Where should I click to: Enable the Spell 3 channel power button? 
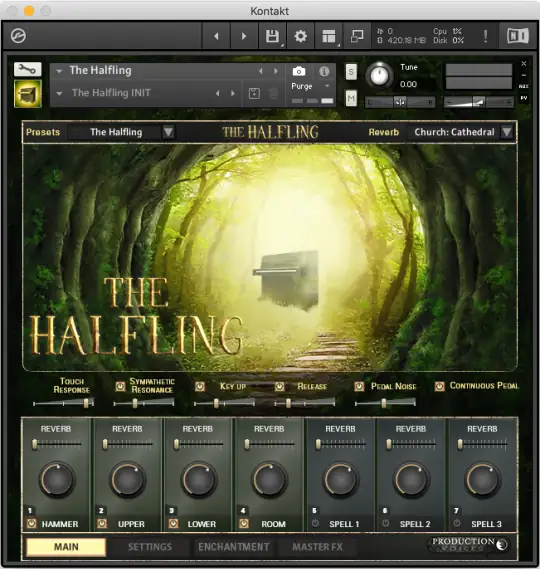point(457,523)
